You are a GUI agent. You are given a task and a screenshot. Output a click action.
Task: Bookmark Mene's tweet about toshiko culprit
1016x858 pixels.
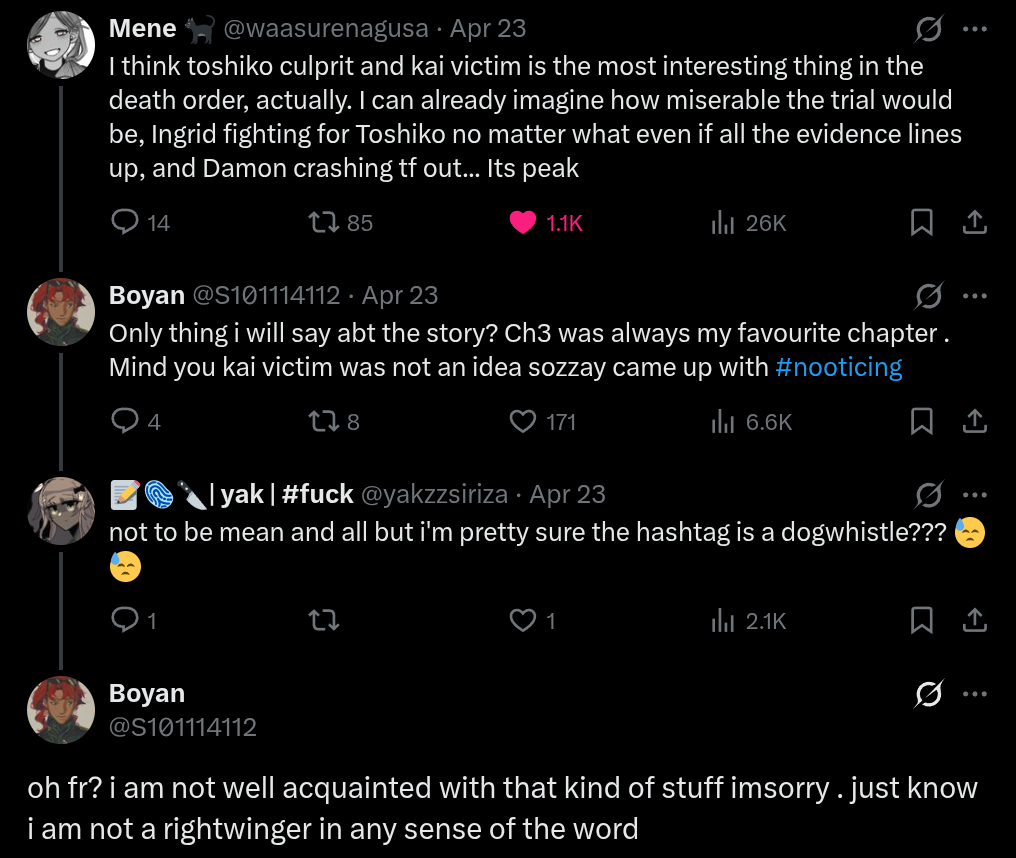pos(921,222)
